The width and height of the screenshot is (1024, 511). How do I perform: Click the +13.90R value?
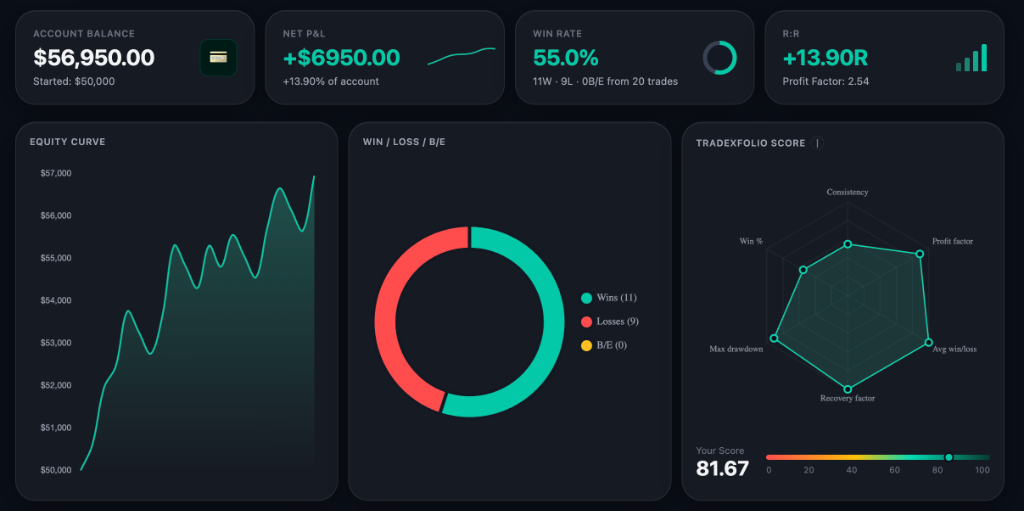pos(825,58)
